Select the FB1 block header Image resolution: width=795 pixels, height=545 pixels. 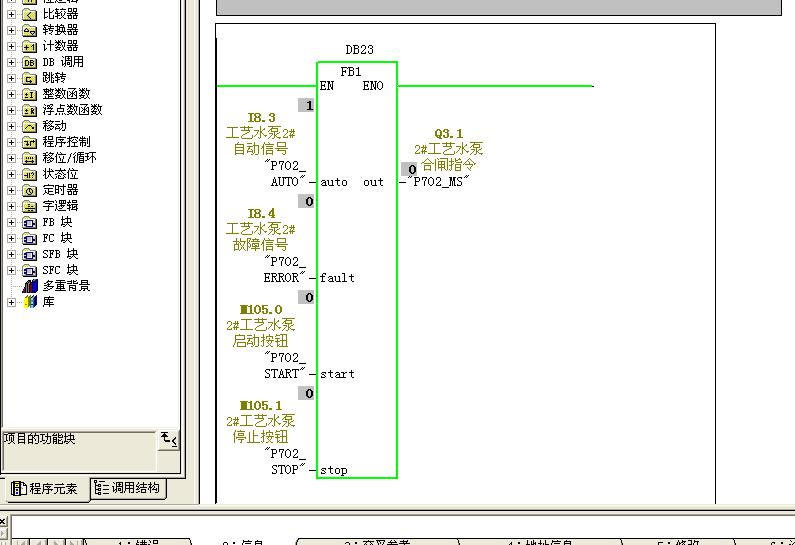(x=351, y=72)
